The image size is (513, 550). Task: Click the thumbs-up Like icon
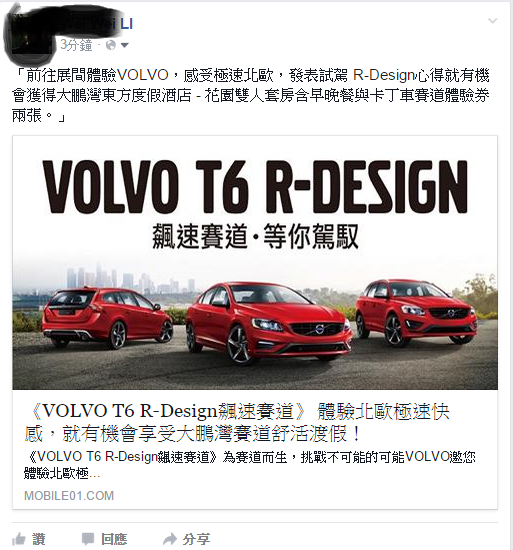coord(19,539)
